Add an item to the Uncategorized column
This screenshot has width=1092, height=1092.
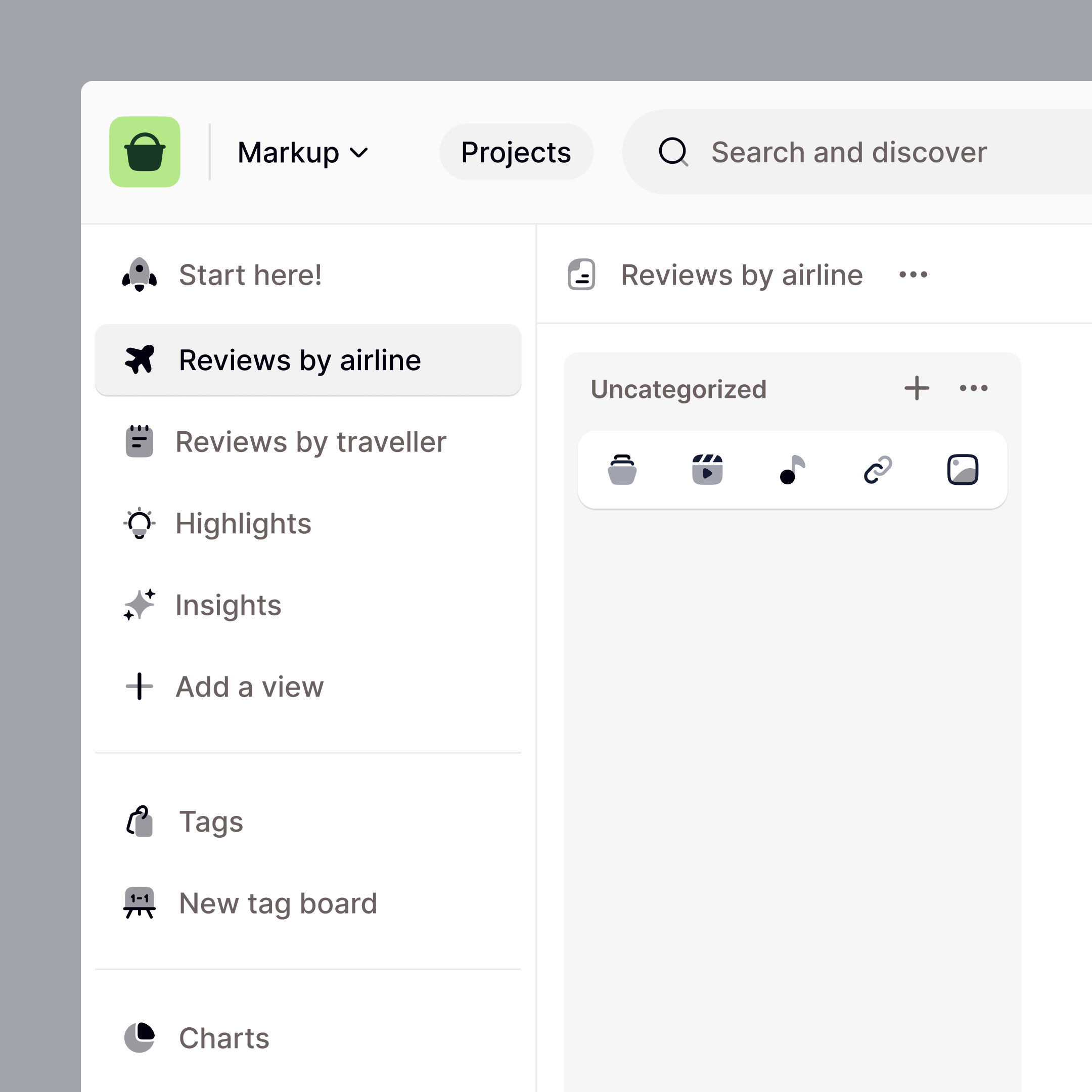[917, 388]
